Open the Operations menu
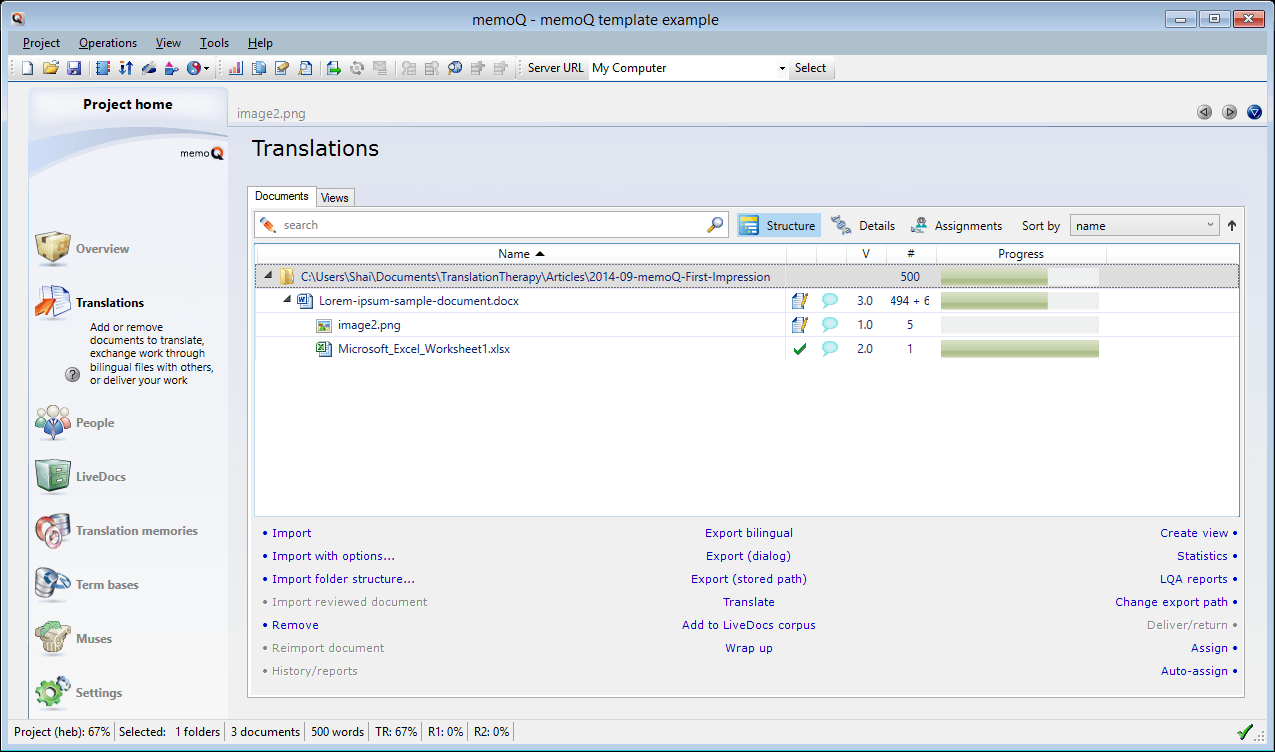Image resolution: width=1275 pixels, height=752 pixels. click(x=108, y=43)
